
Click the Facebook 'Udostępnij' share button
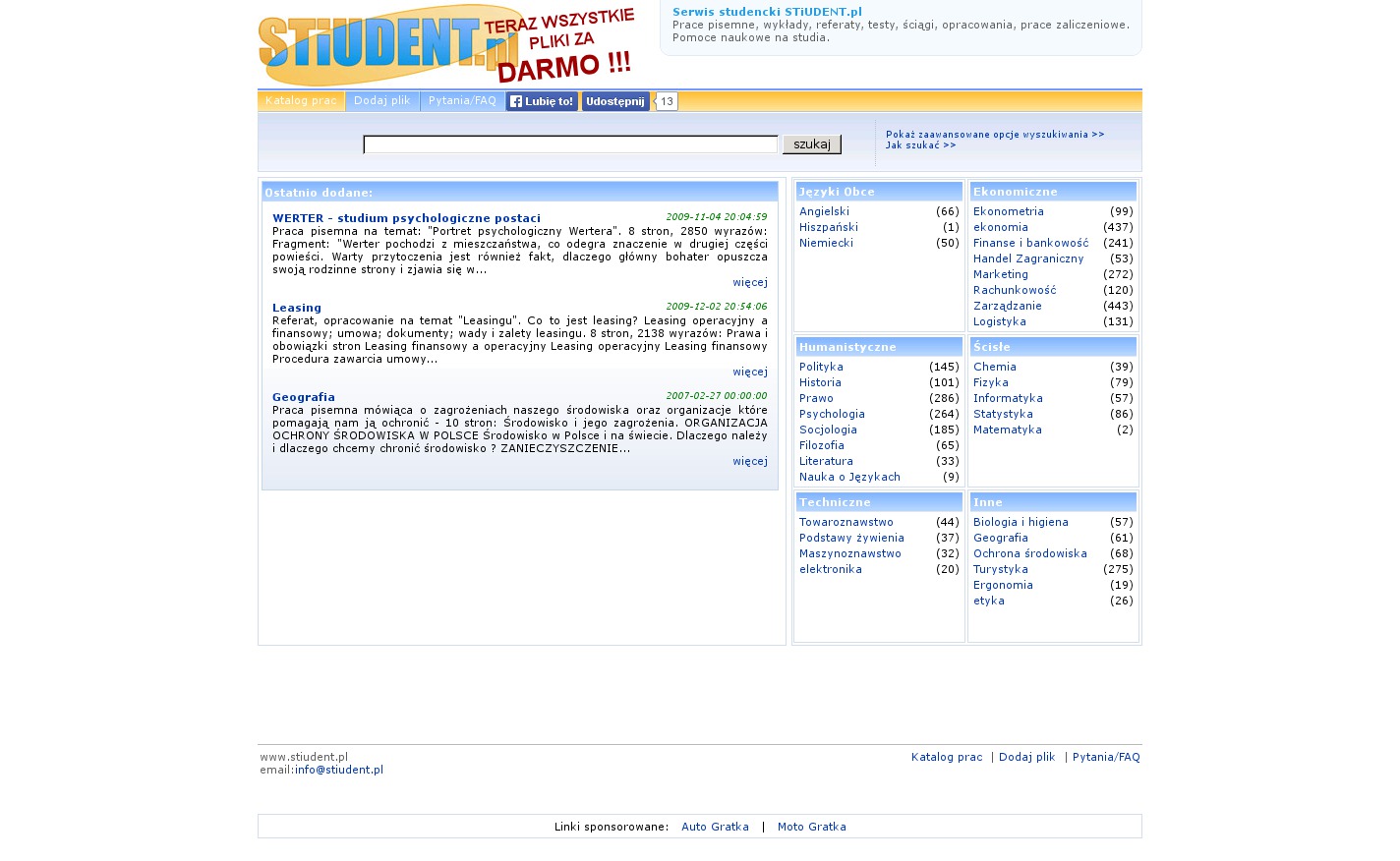click(x=615, y=101)
